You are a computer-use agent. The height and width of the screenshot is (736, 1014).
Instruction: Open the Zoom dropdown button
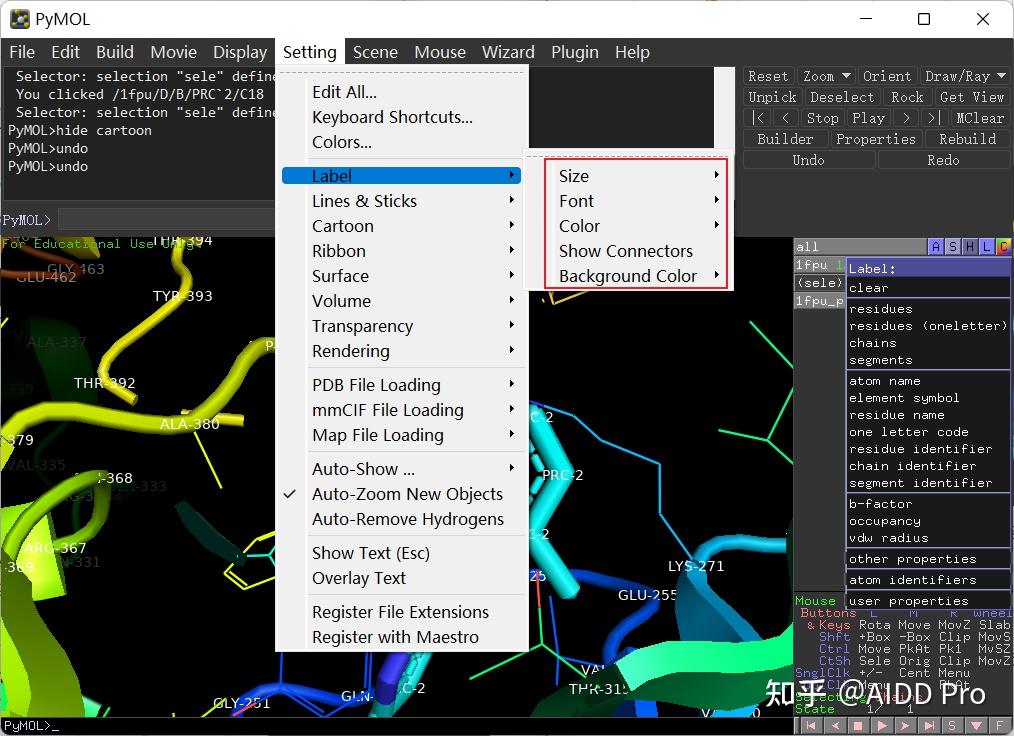pyautogui.click(x=826, y=76)
